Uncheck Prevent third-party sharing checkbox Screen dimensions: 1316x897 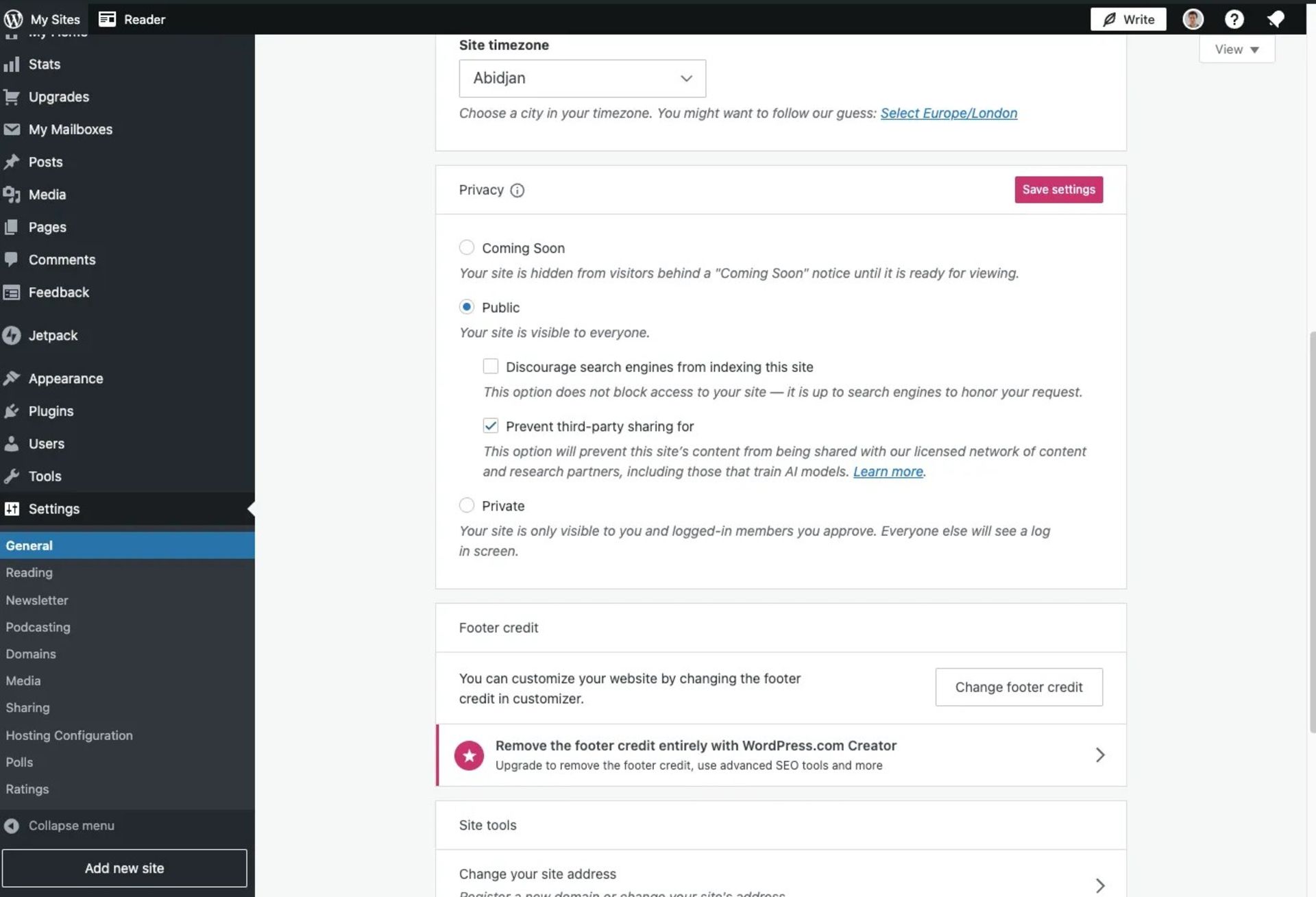491,426
